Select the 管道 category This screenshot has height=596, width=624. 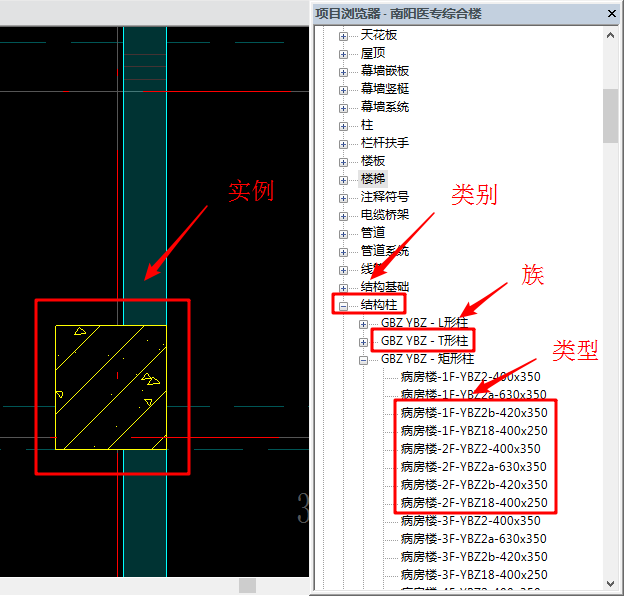click(373, 233)
